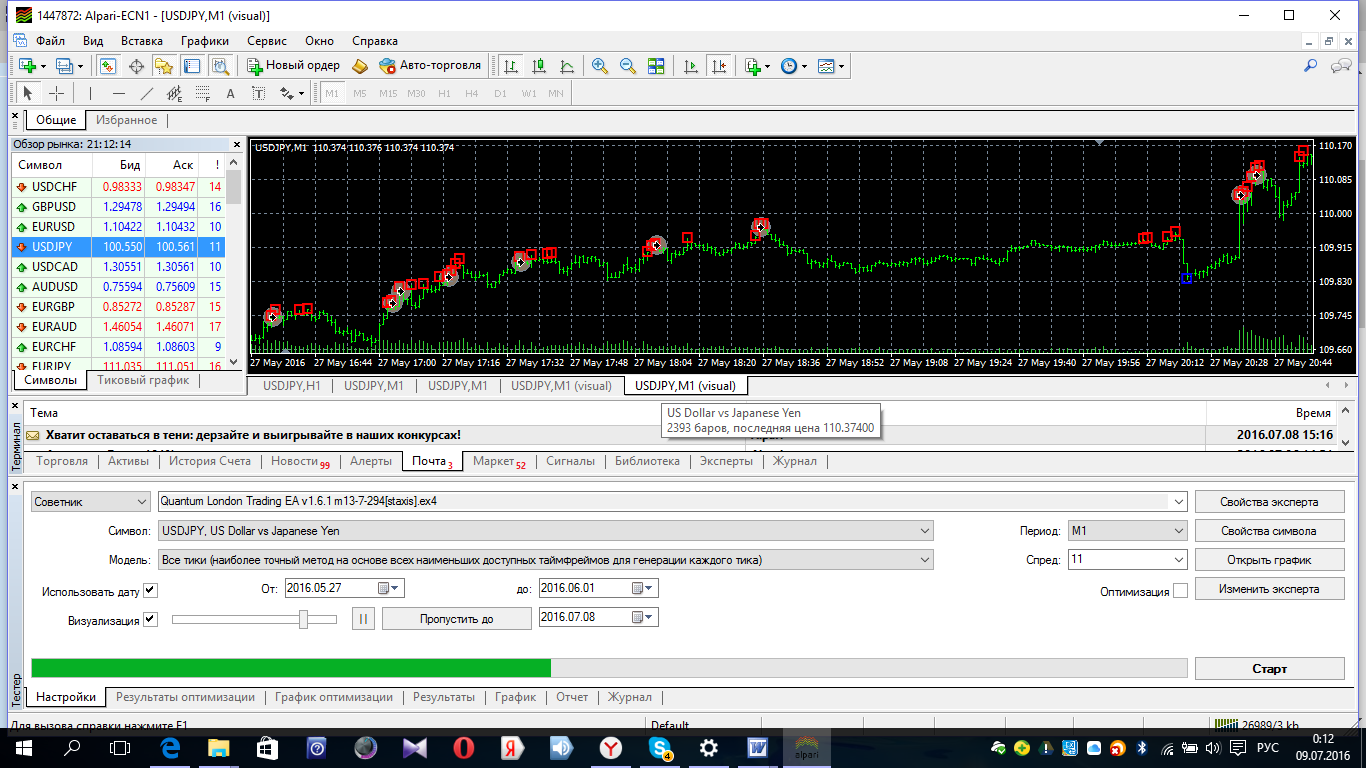Switch to the Тиковый график tab
The image size is (1366, 768).
(x=143, y=380)
